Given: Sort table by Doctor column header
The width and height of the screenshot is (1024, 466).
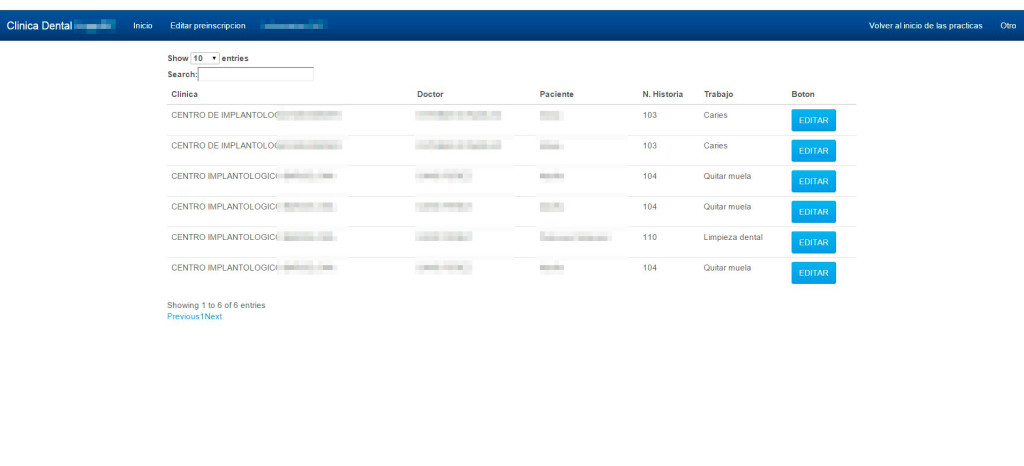Looking at the screenshot, I should click(430, 94).
